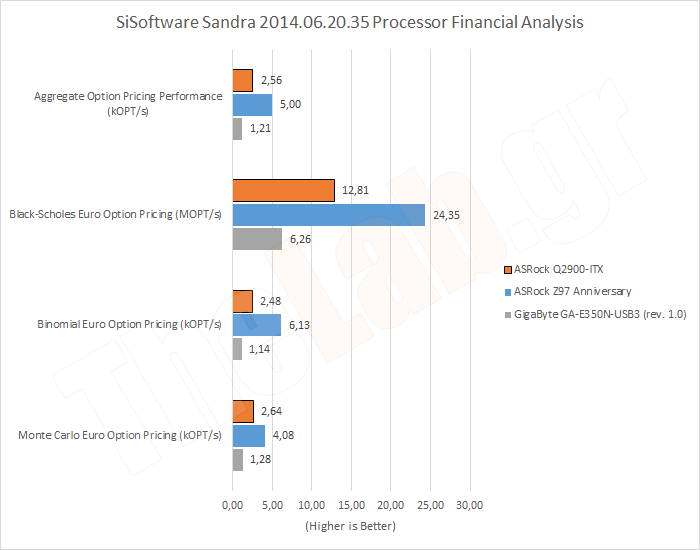Click the 5,00 axis tick label
The image size is (700, 550).
272,505
